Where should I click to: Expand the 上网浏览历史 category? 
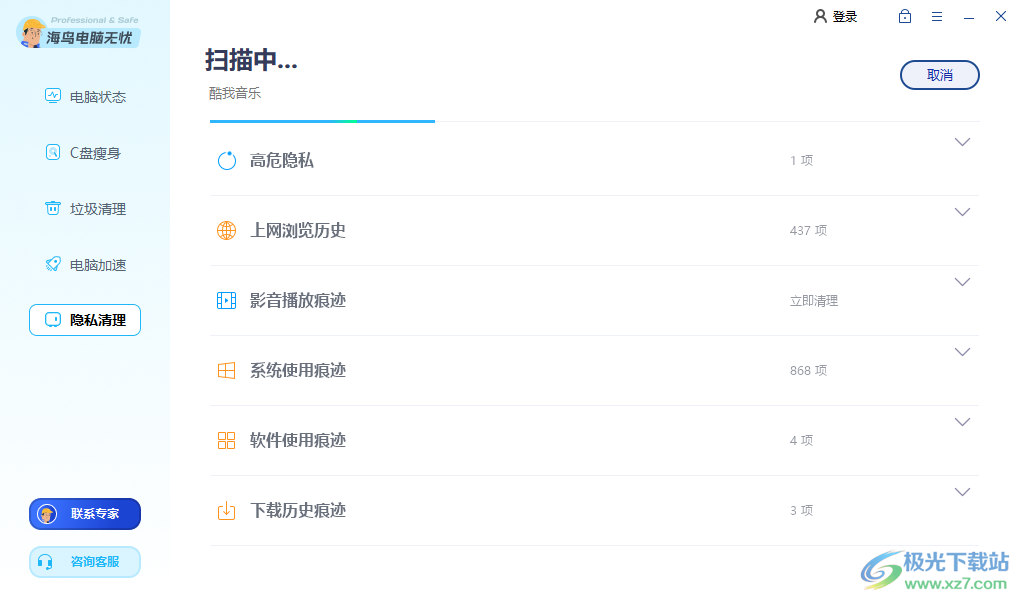(962, 211)
